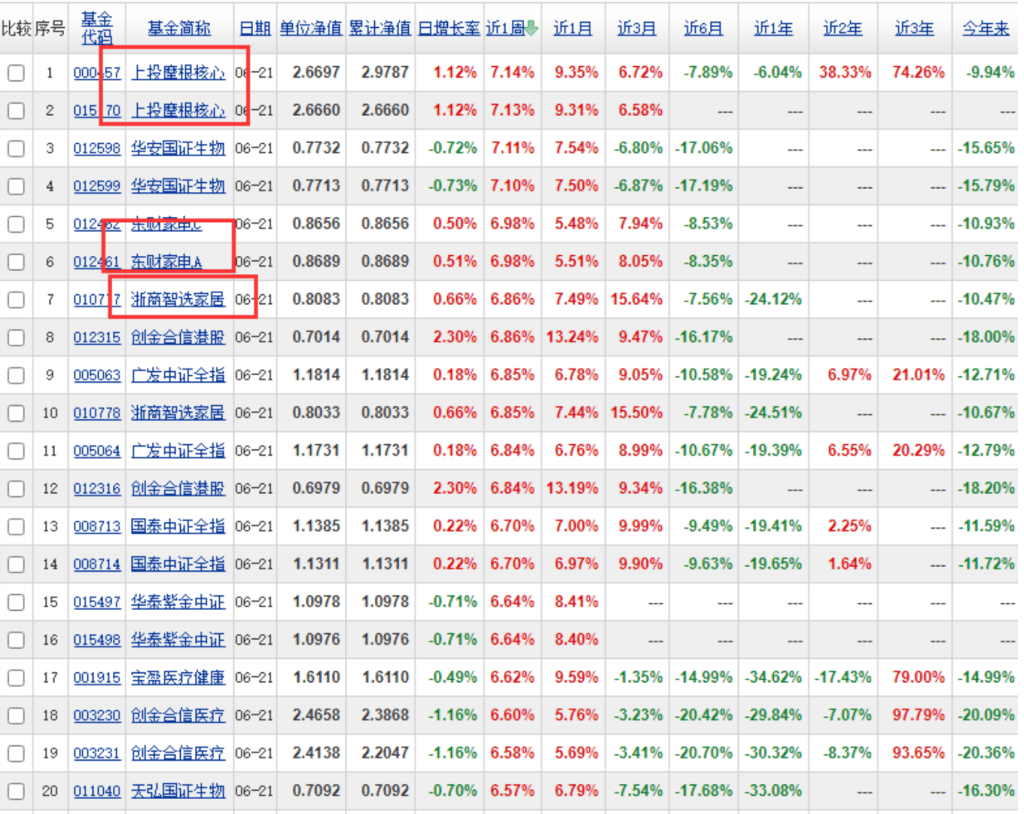Open fund code link 003231
The width and height of the screenshot is (1024, 814).
[x=97, y=754]
